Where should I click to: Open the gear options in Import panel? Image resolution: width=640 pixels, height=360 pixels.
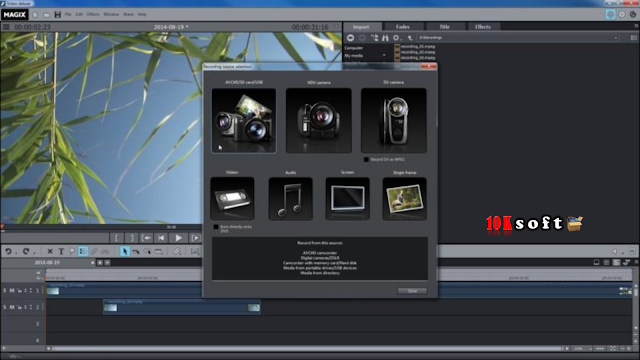tap(396, 38)
